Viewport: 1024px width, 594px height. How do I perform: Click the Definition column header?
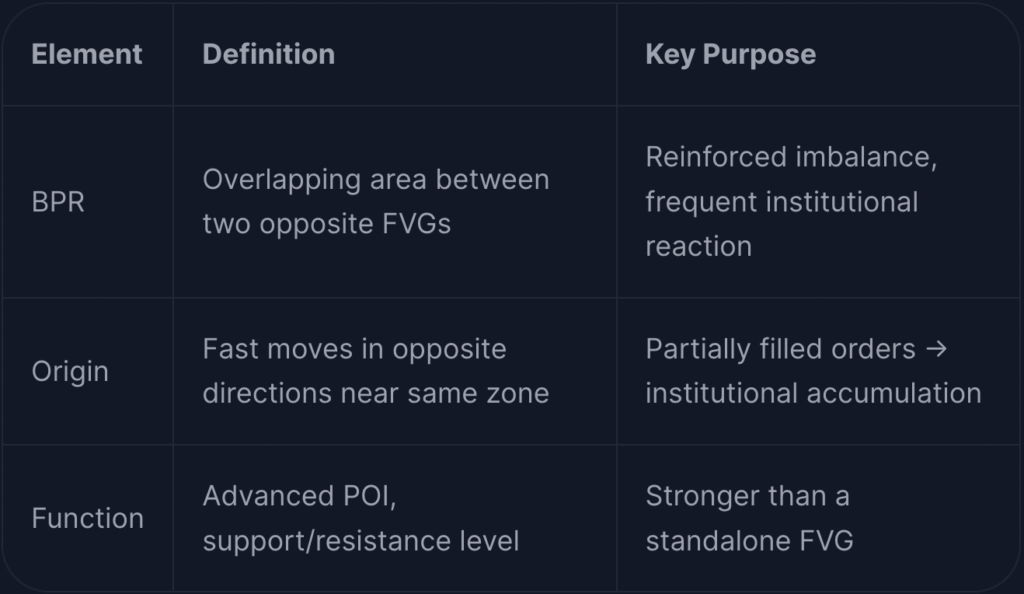[268, 54]
